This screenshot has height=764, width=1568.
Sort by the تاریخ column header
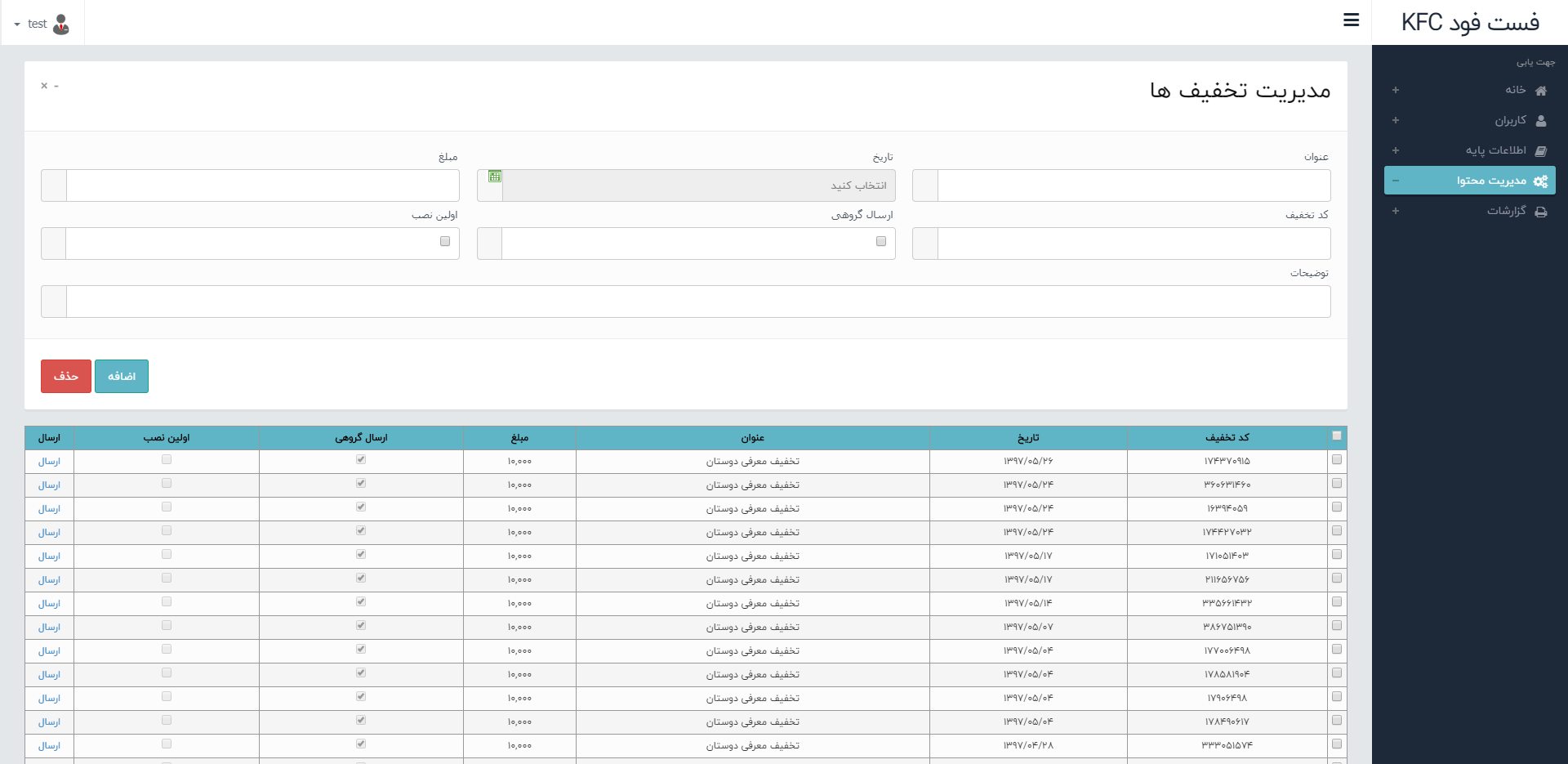(1028, 438)
